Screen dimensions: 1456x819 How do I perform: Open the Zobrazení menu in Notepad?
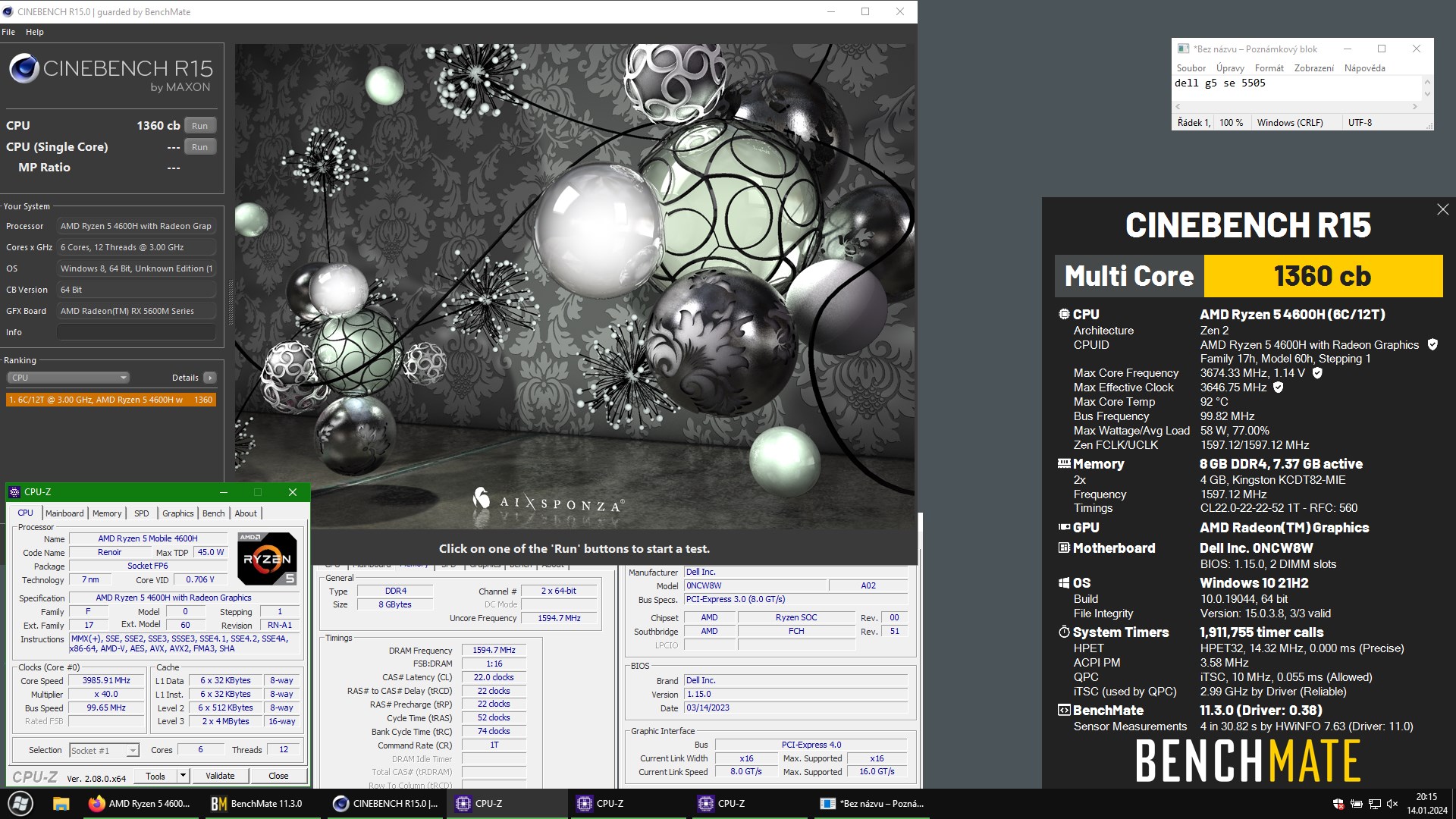(x=1314, y=68)
